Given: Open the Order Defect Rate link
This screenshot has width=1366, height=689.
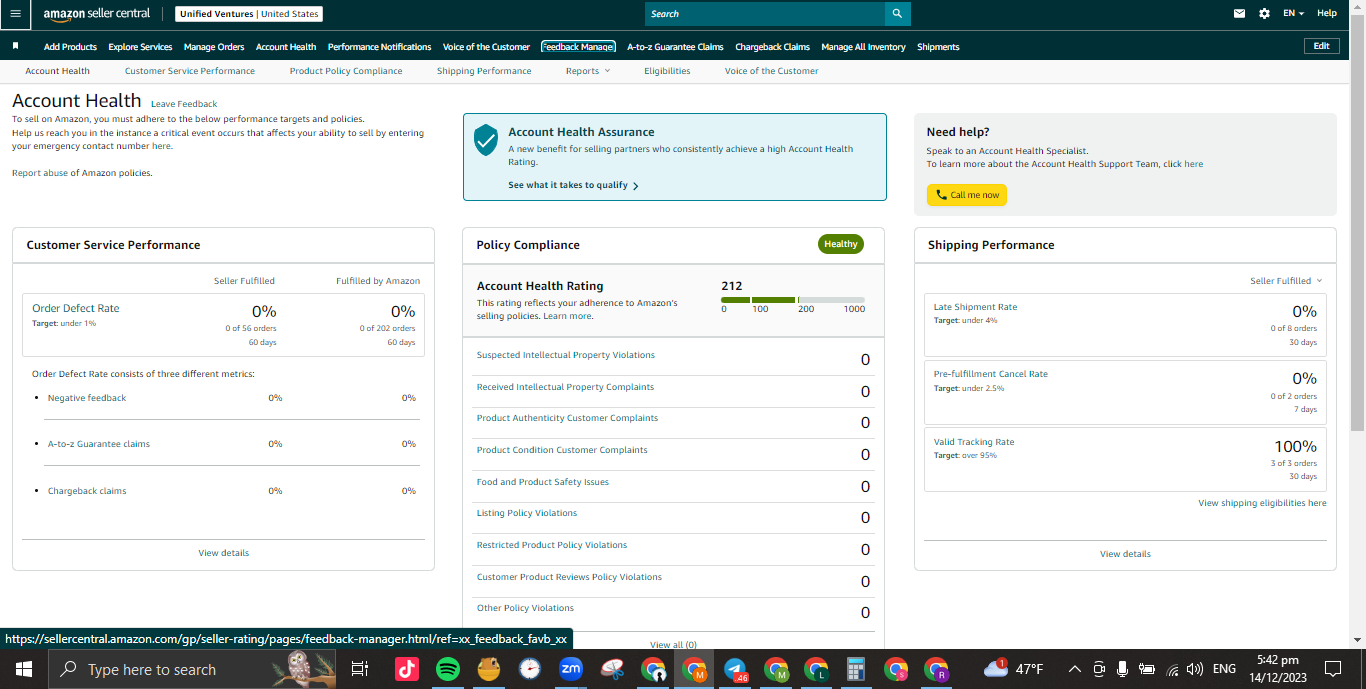Looking at the screenshot, I should coord(76,308).
